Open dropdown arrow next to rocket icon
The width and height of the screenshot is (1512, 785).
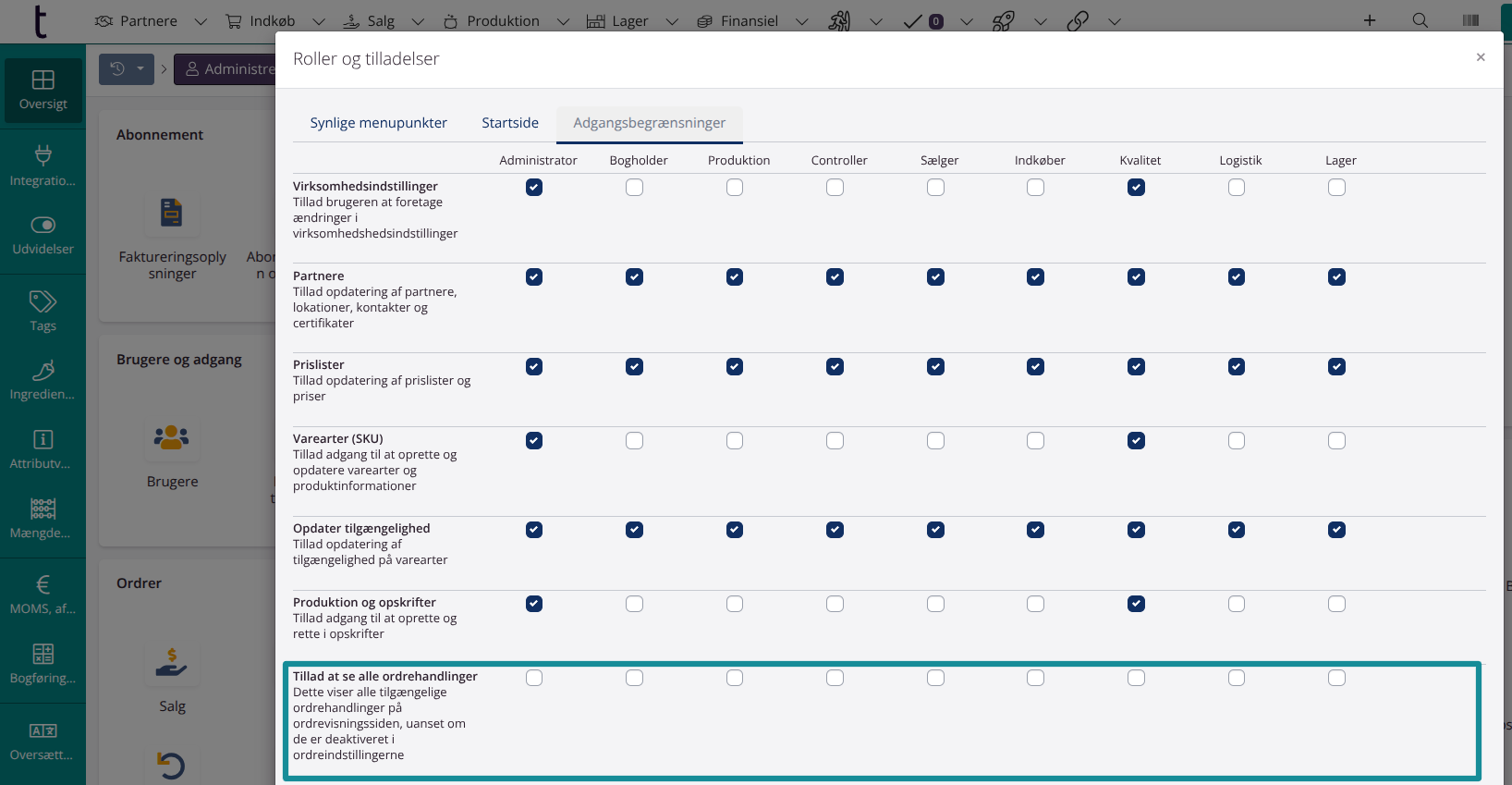[1041, 21]
